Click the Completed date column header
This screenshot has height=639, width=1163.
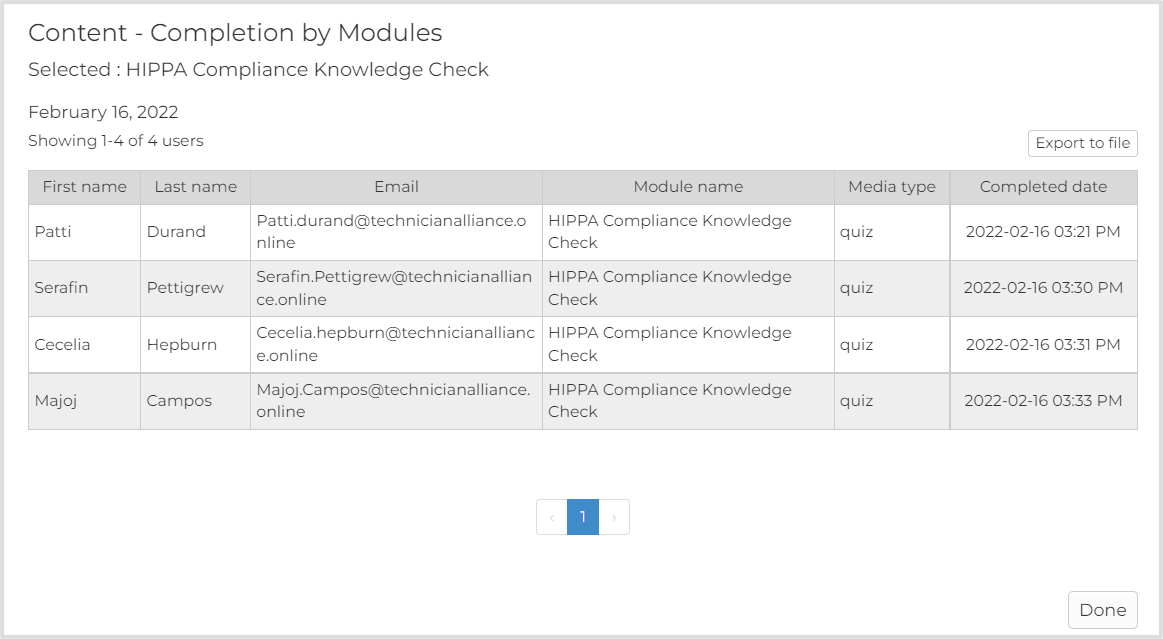coord(1043,187)
